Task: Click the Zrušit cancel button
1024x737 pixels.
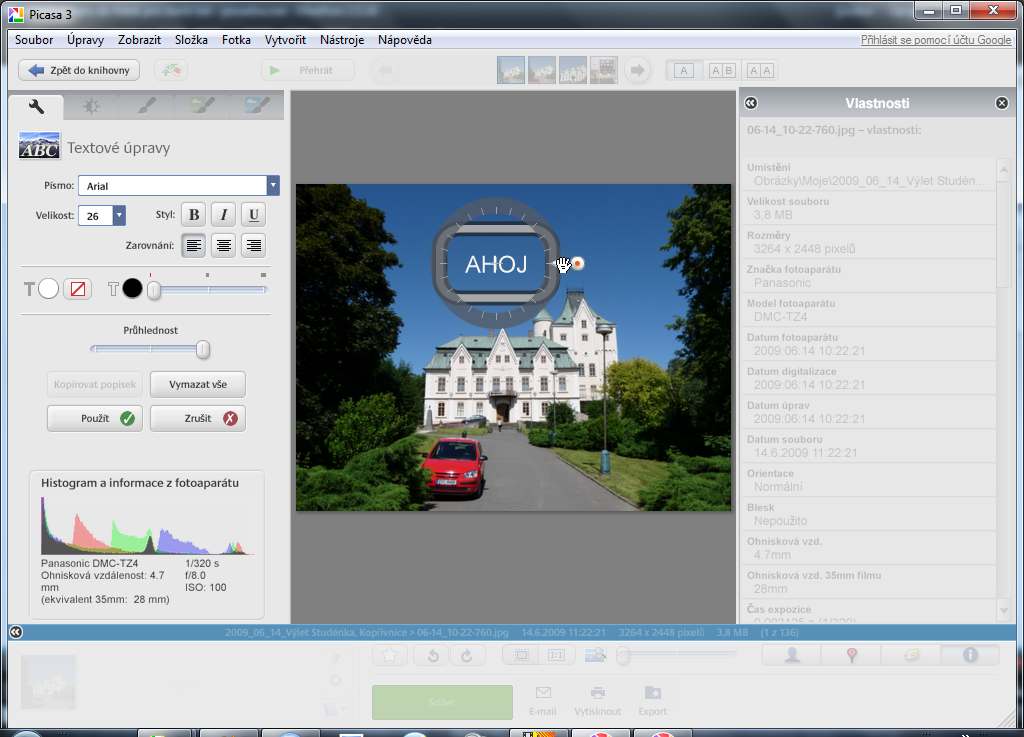Action: tap(198, 418)
